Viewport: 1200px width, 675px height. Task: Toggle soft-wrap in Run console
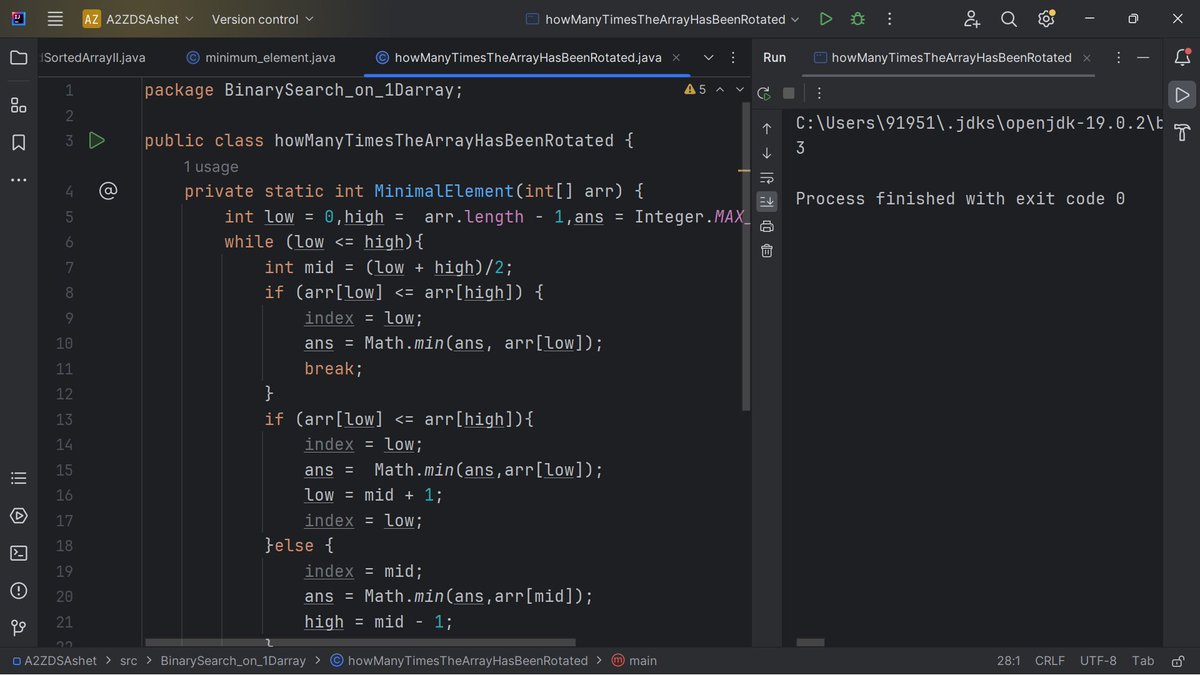tap(767, 177)
